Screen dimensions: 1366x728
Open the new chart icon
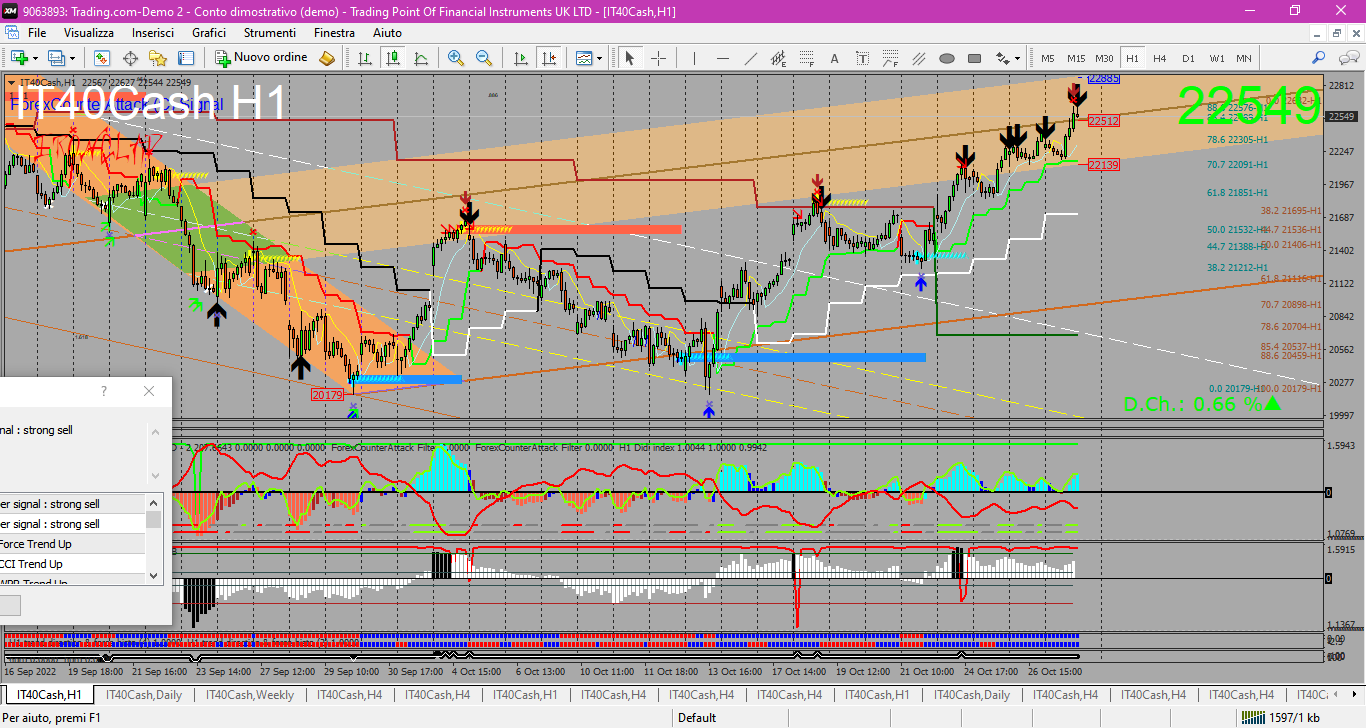click(19, 58)
